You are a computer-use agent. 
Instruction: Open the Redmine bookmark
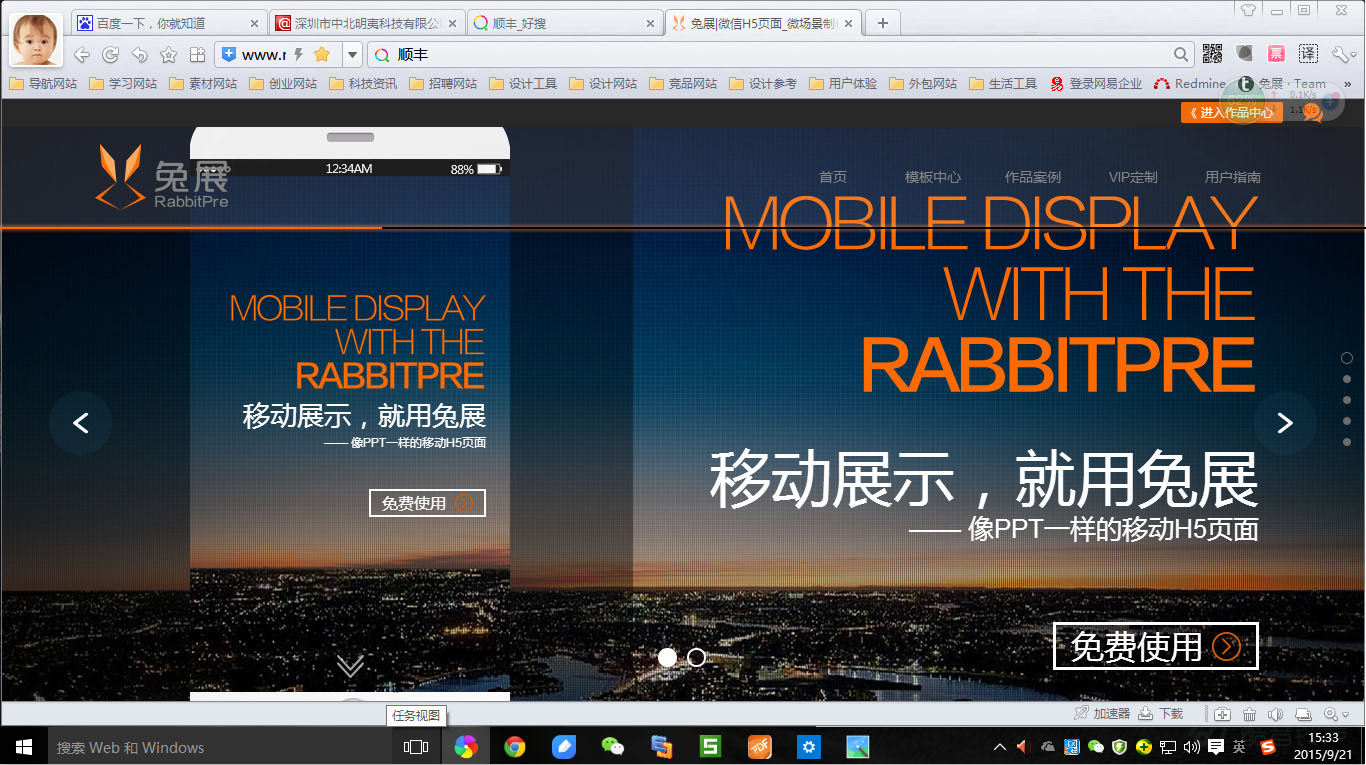(1190, 84)
